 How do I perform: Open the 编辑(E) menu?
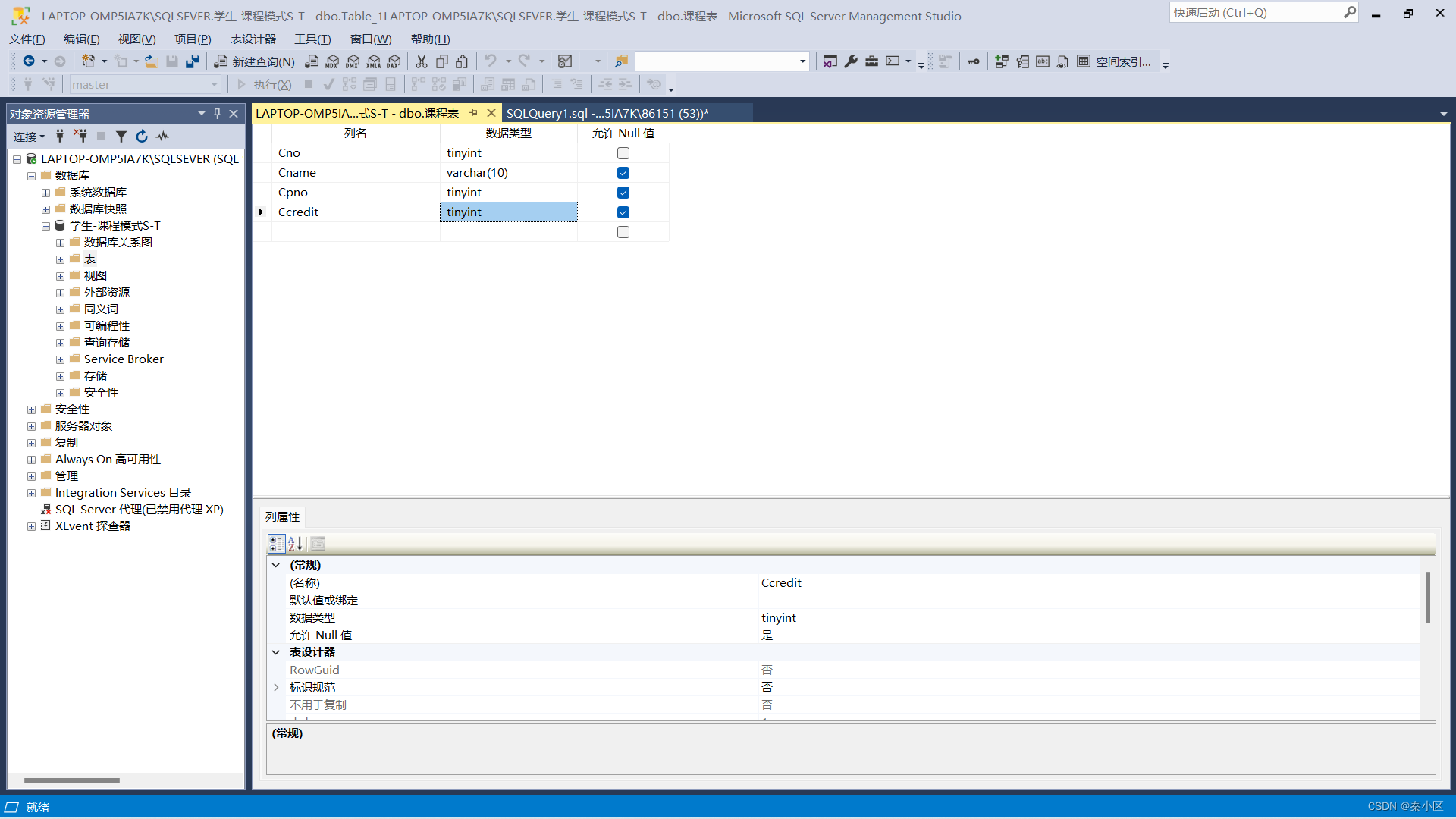click(x=81, y=39)
